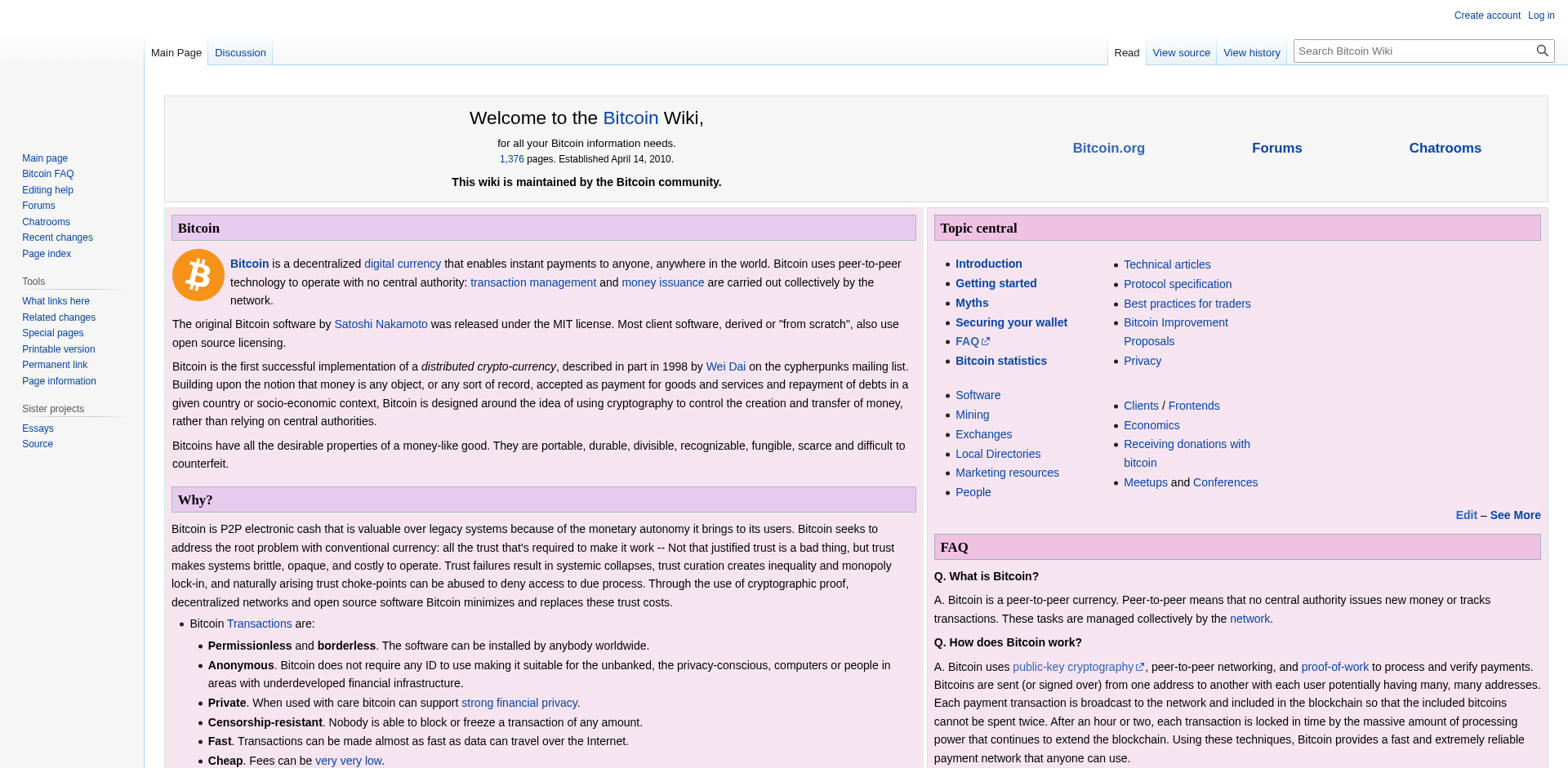Open the Satoshi Nakamoto link
The height and width of the screenshot is (768, 1568).
(381, 324)
